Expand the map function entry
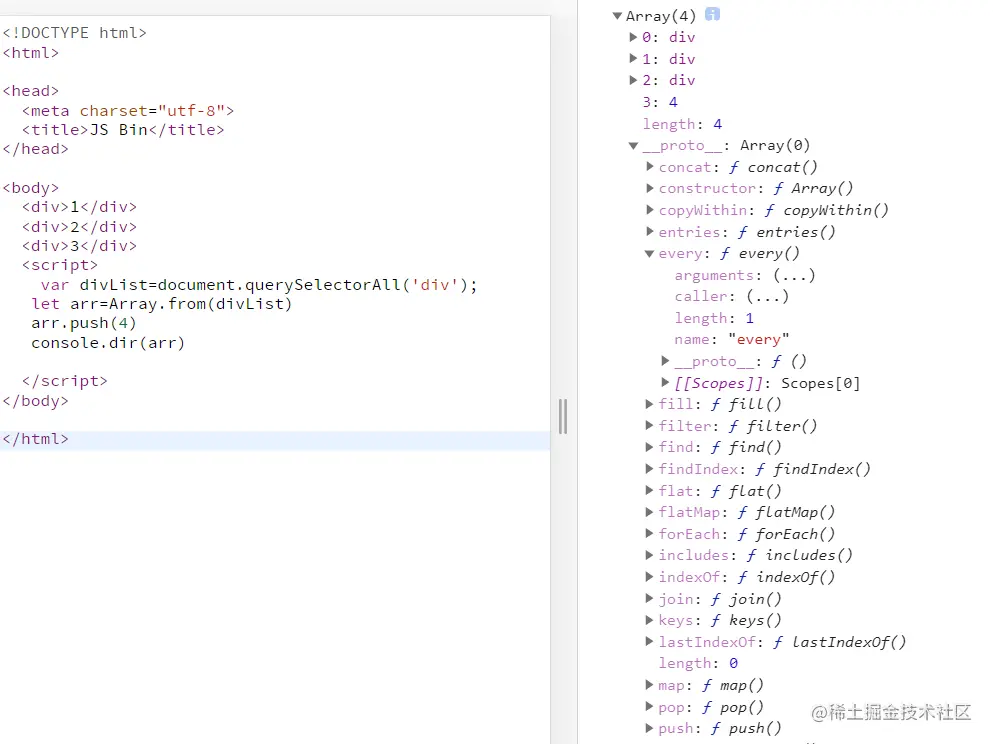Image resolution: width=993 pixels, height=744 pixels. (650, 685)
